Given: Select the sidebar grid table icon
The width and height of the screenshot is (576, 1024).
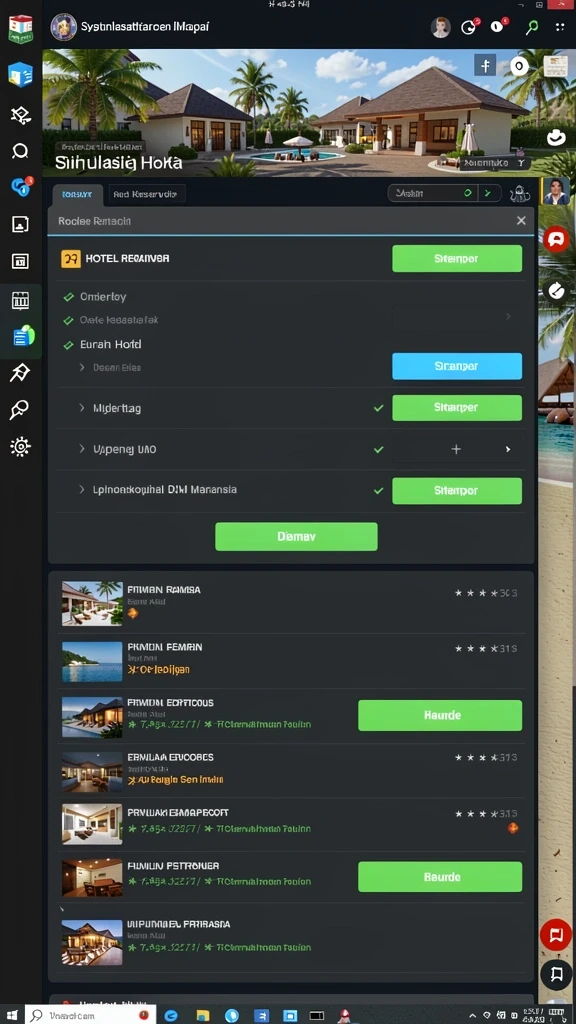Looking at the screenshot, I should point(20,300).
